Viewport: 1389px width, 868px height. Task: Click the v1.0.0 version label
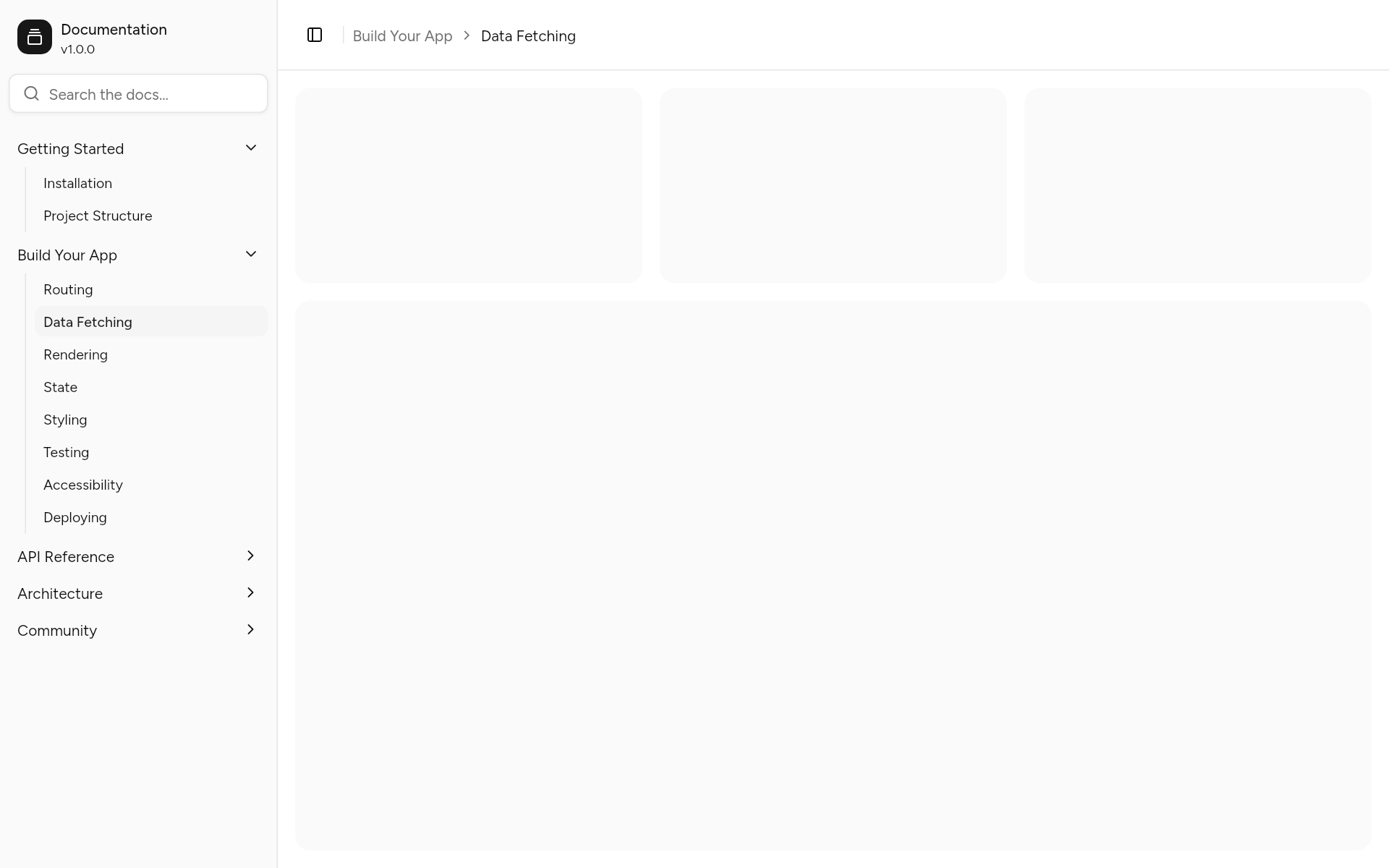tap(77, 49)
